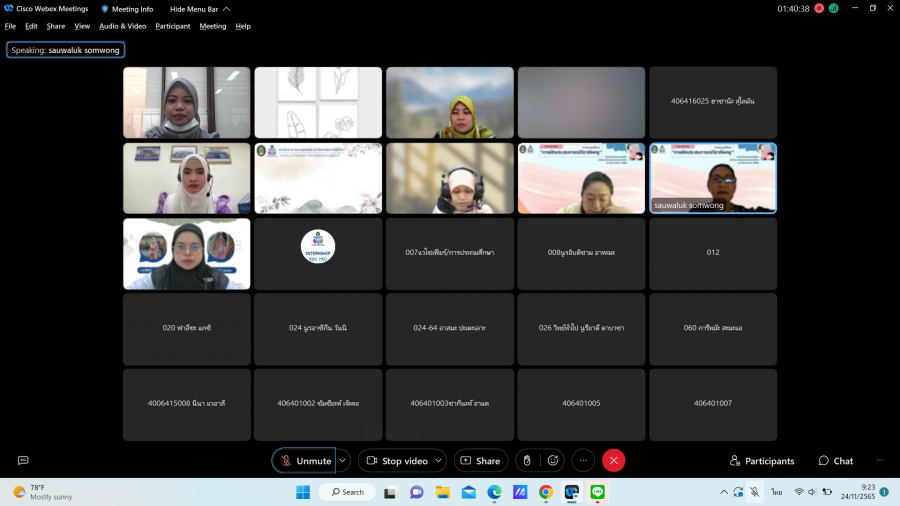Open Google Chrome from the taskbar
900x506 pixels.
pos(546,492)
